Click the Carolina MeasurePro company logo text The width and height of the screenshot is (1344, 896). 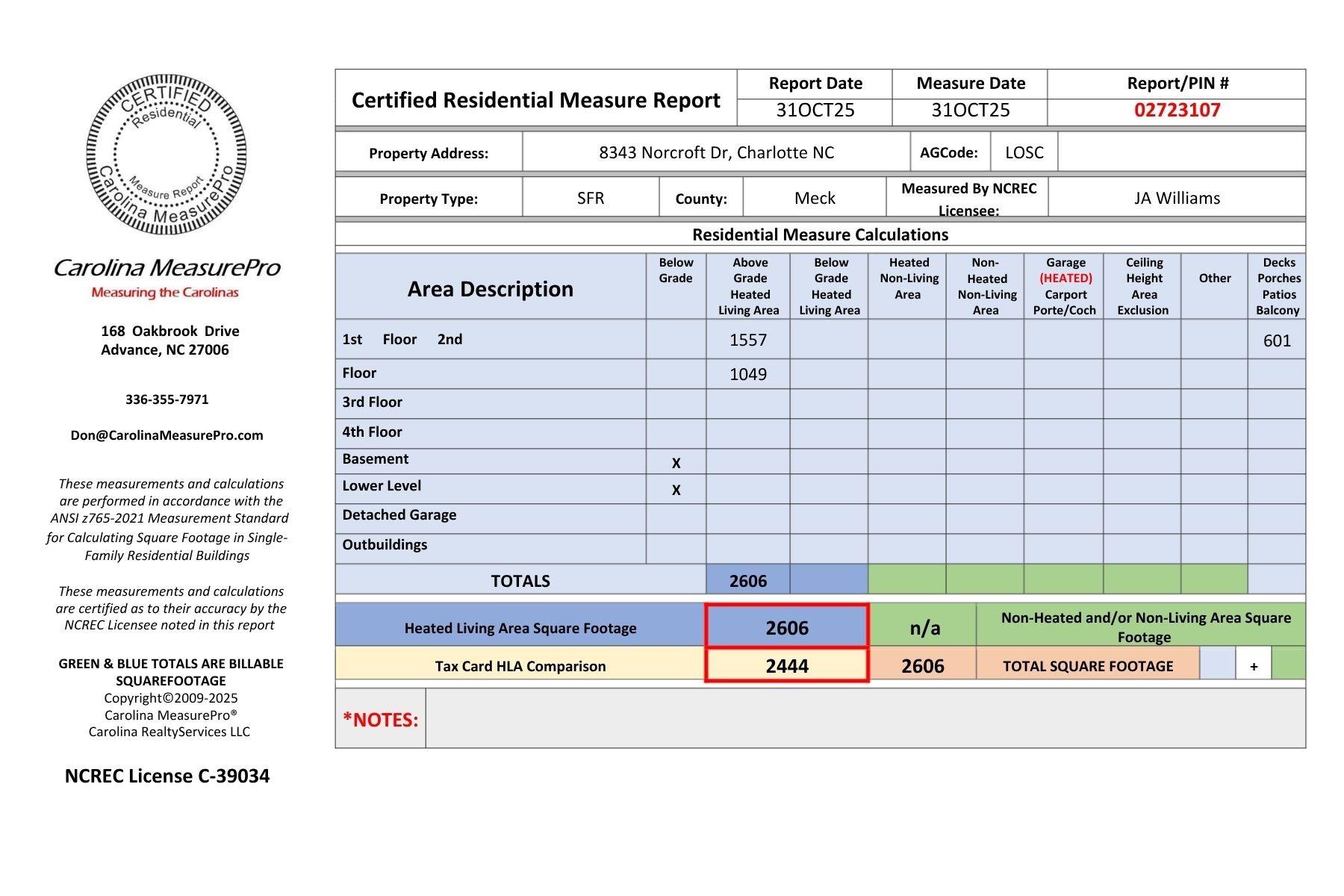tap(166, 267)
